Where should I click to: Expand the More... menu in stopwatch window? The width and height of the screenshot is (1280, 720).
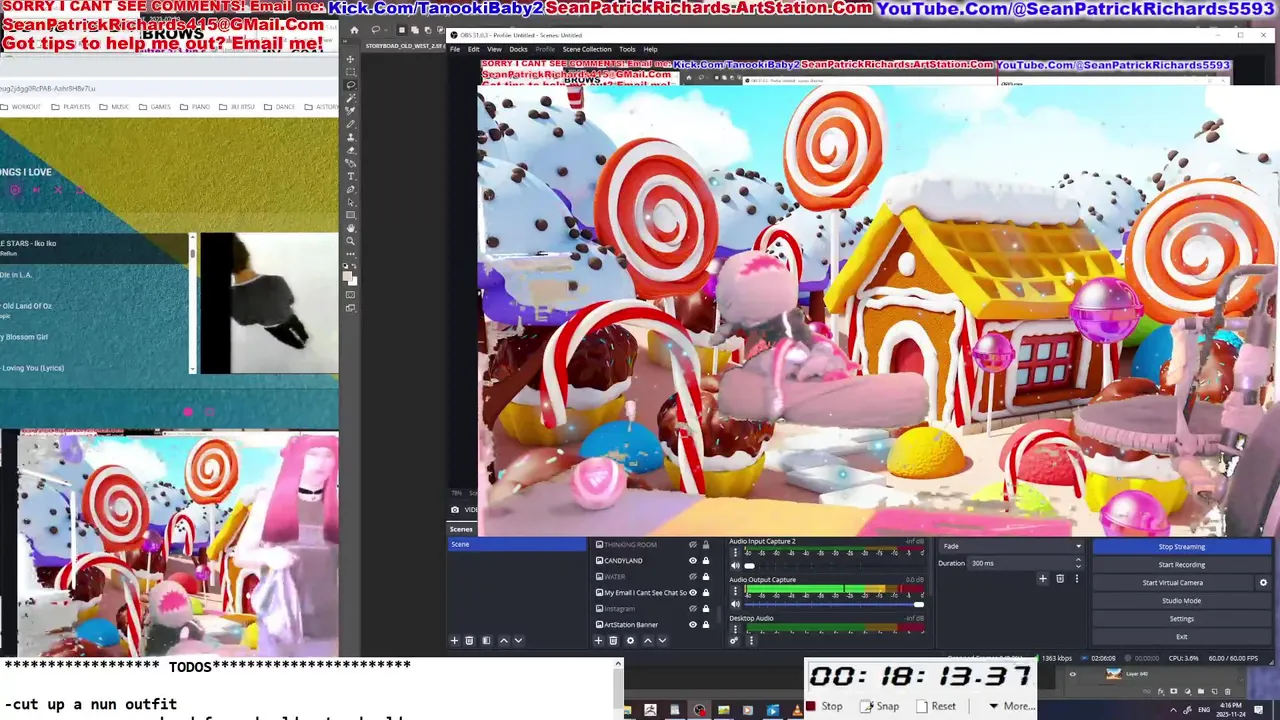[x=1011, y=706]
